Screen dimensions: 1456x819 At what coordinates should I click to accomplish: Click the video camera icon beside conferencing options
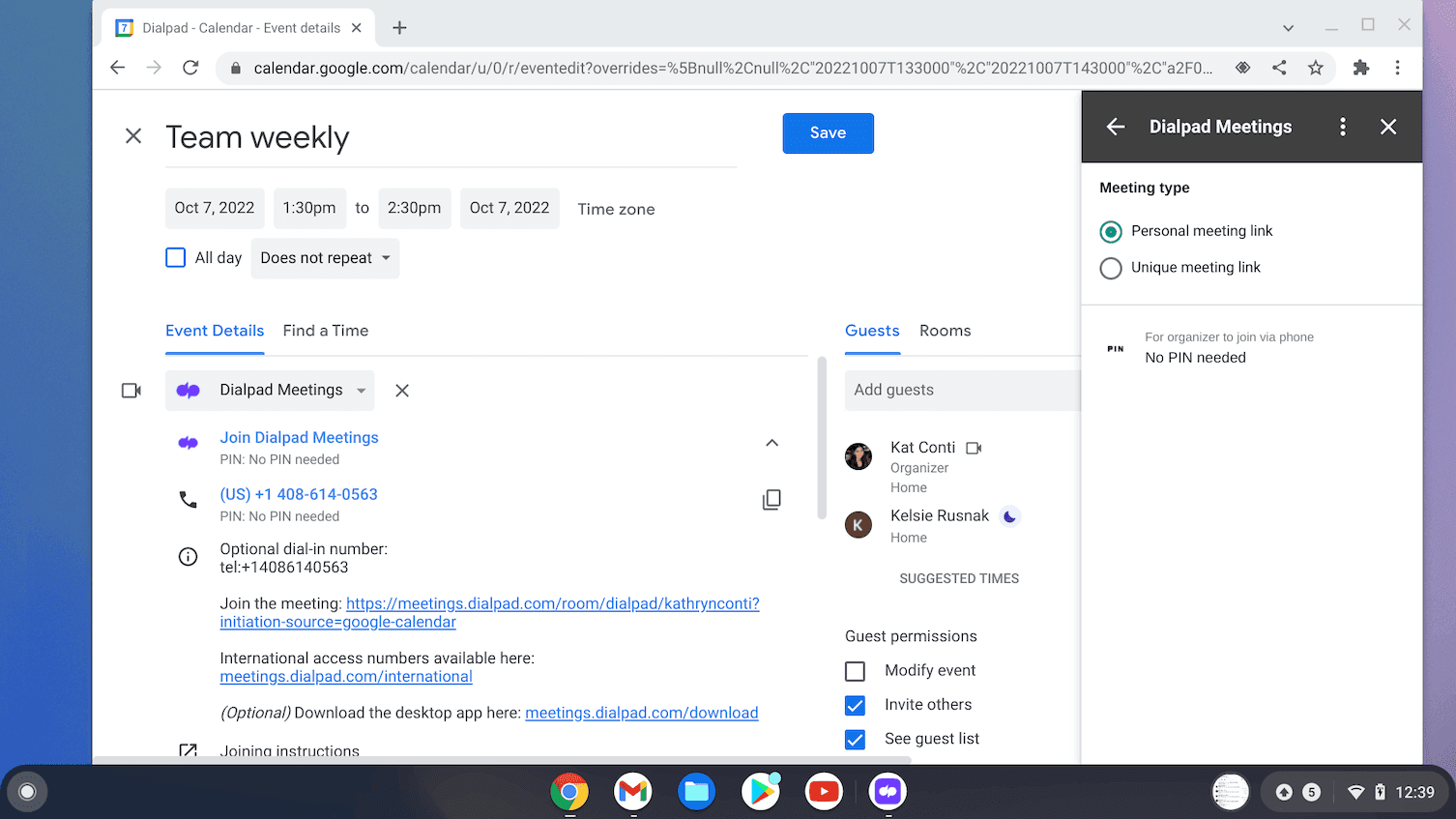[x=131, y=390]
